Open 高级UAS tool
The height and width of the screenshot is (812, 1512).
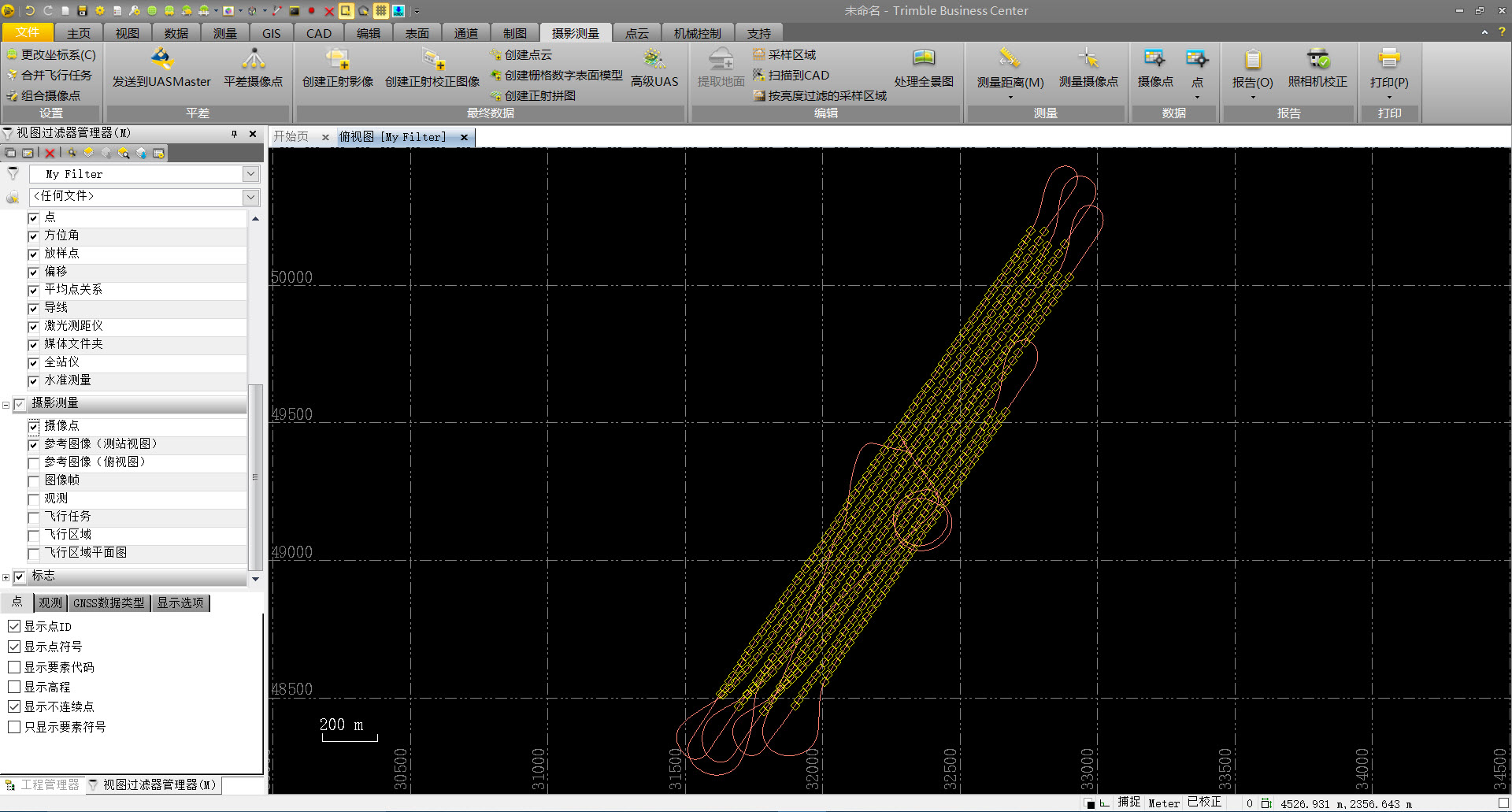[x=654, y=67]
